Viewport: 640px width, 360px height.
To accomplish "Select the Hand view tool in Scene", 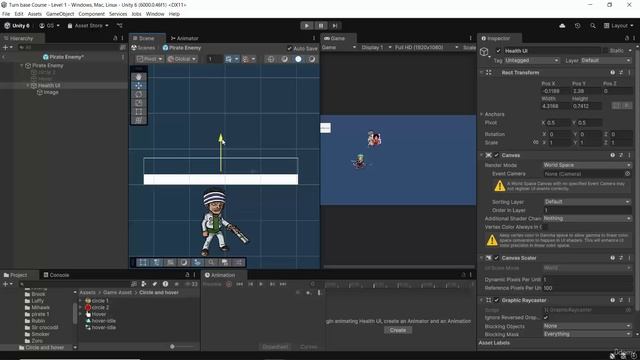I will click(x=139, y=77).
